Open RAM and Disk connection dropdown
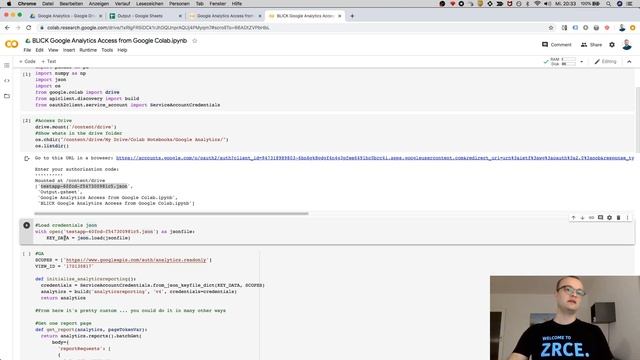 [582, 62]
